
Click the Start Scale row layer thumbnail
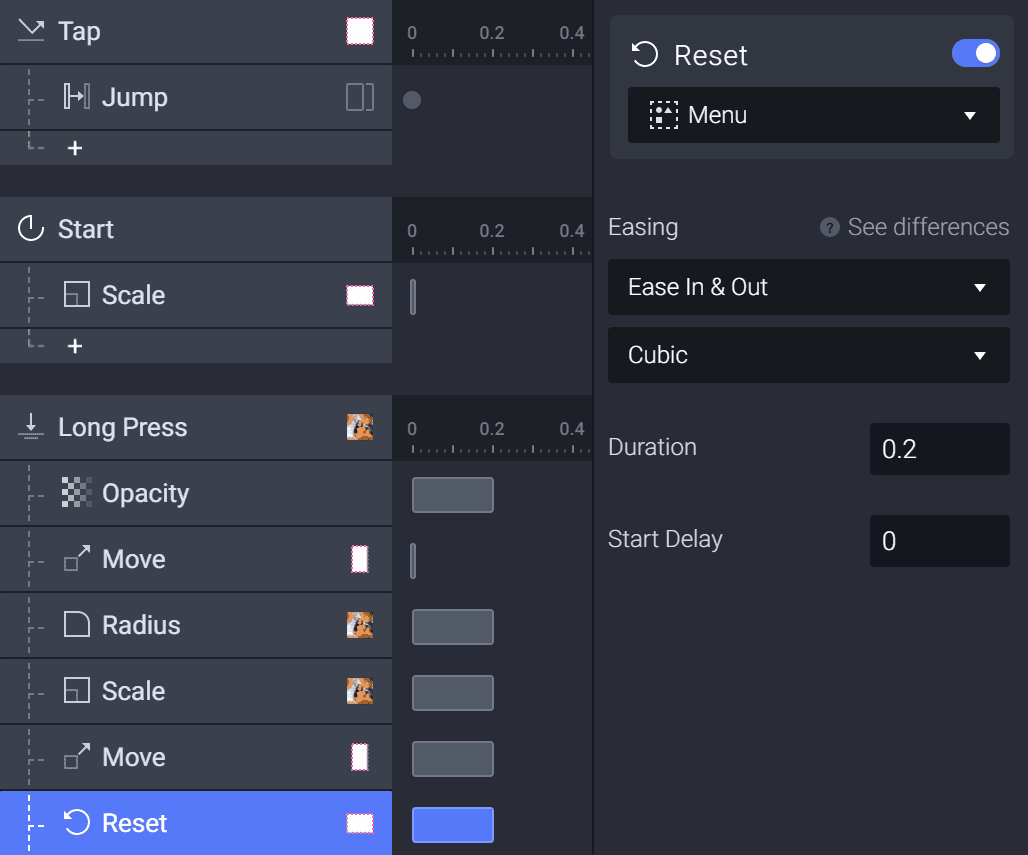(360, 295)
